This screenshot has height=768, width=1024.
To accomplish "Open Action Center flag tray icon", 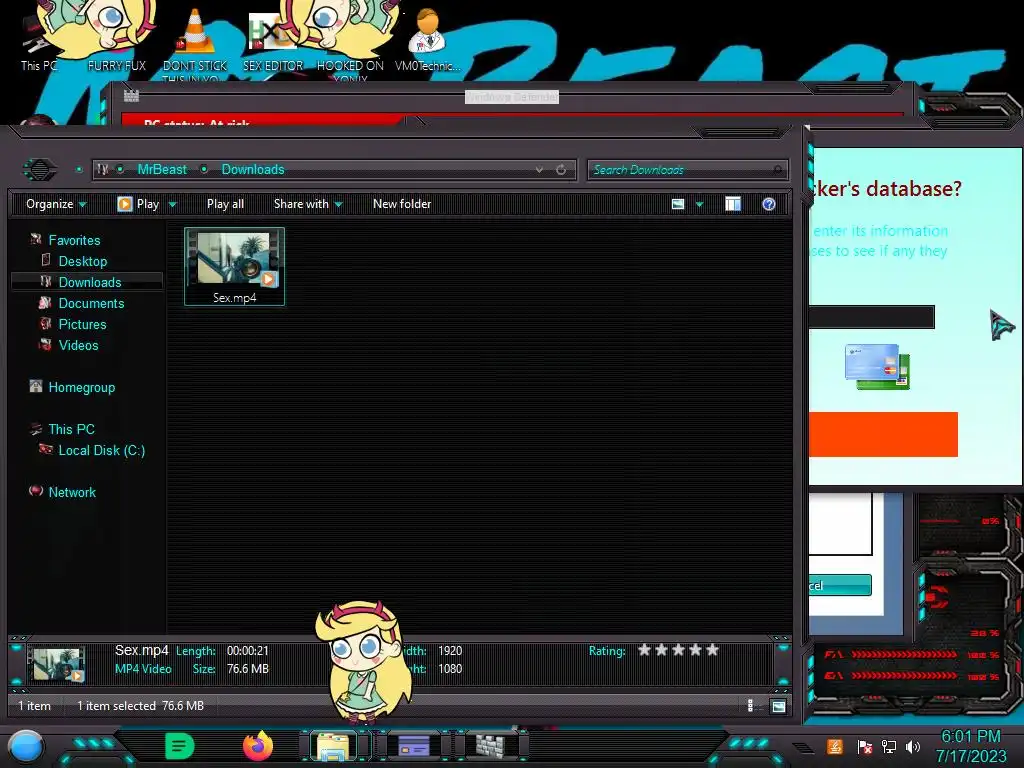I will [x=865, y=746].
